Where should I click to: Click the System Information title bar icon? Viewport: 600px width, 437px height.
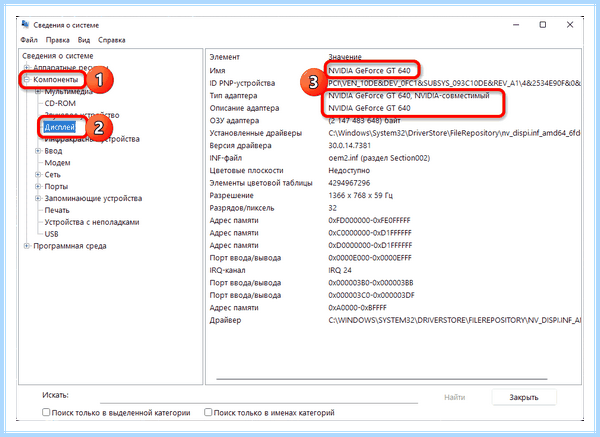(x=26, y=24)
